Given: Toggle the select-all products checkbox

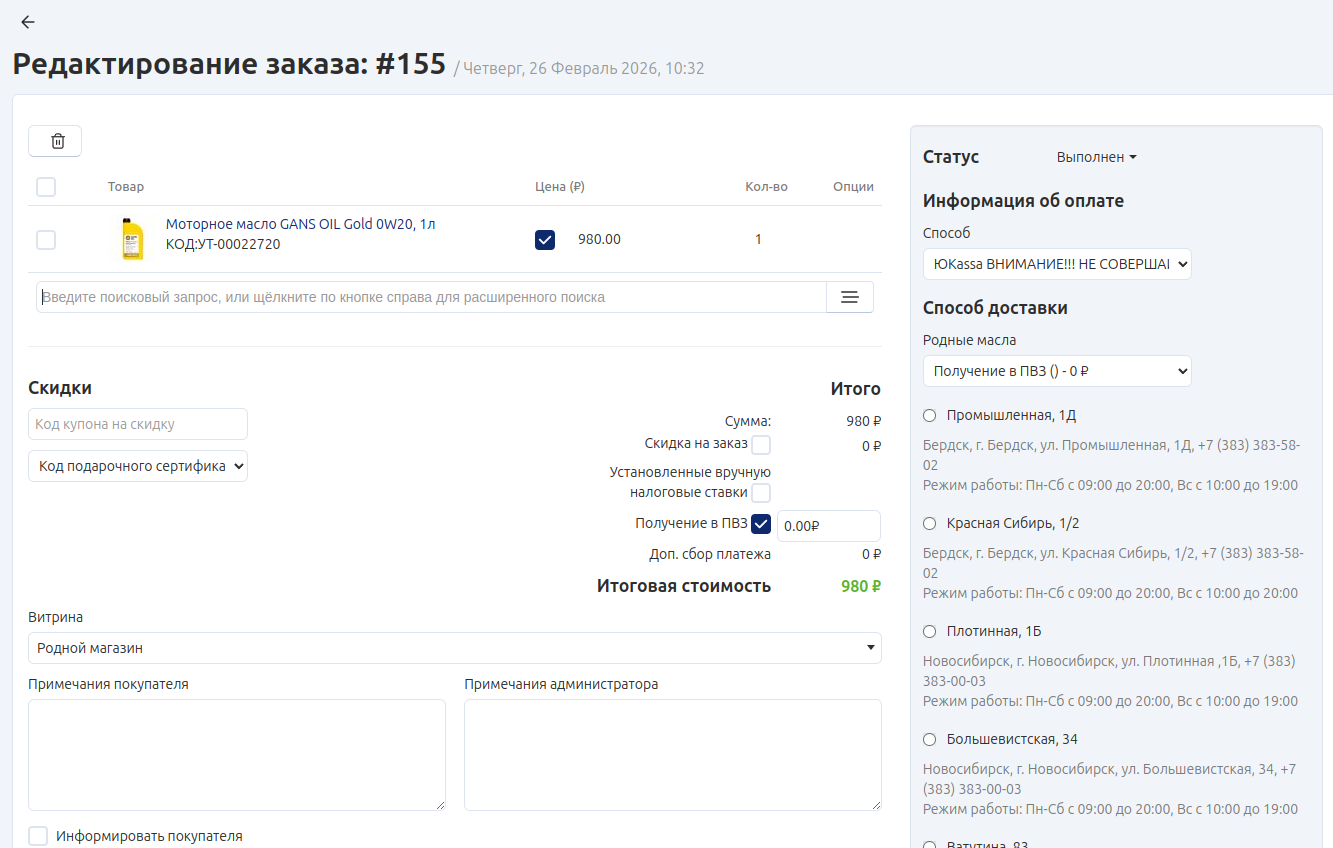Looking at the screenshot, I should pos(46,187).
